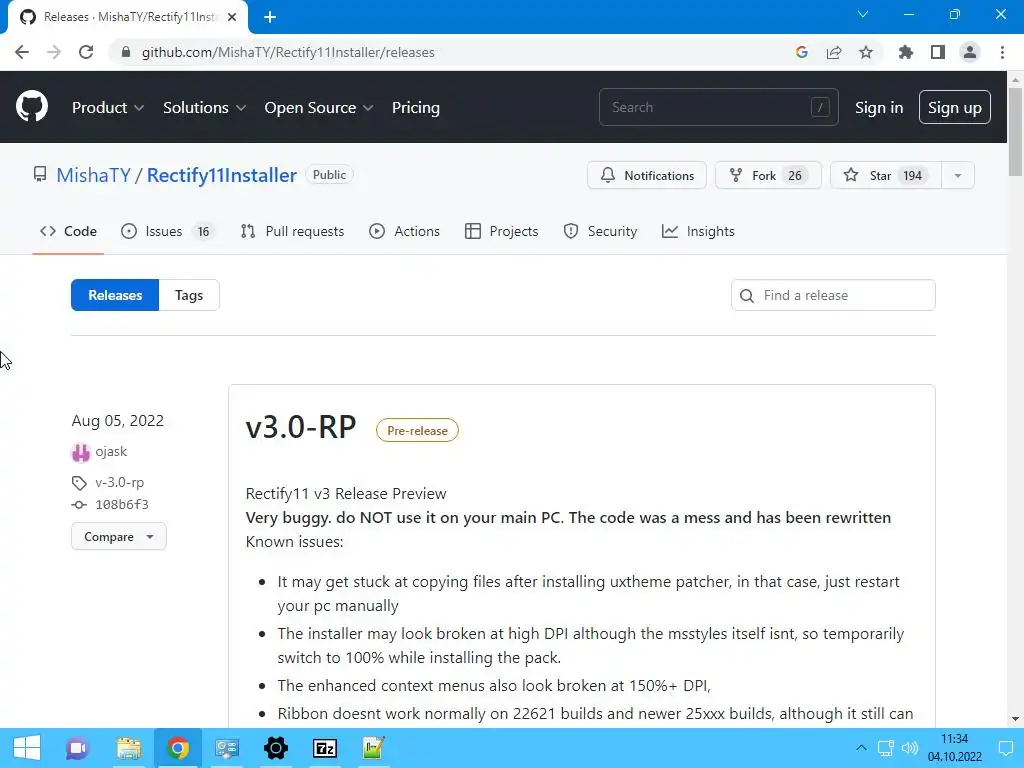This screenshot has height=768, width=1024.
Task: Expand the Open Source menu
Action: coord(319,108)
